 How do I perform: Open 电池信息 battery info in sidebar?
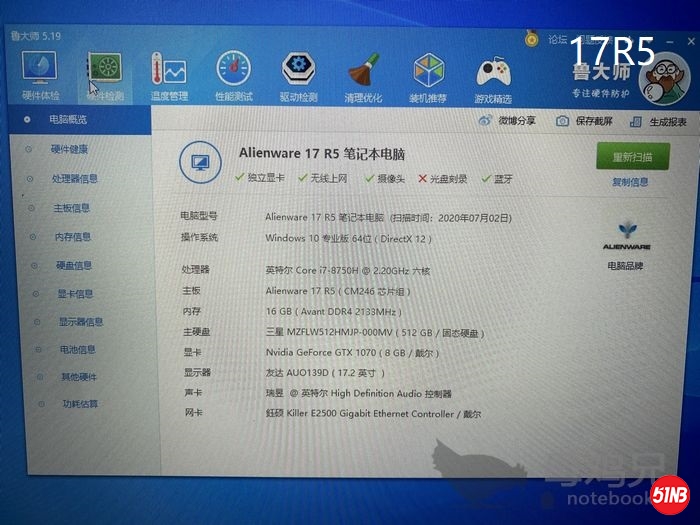(x=77, y=350)
